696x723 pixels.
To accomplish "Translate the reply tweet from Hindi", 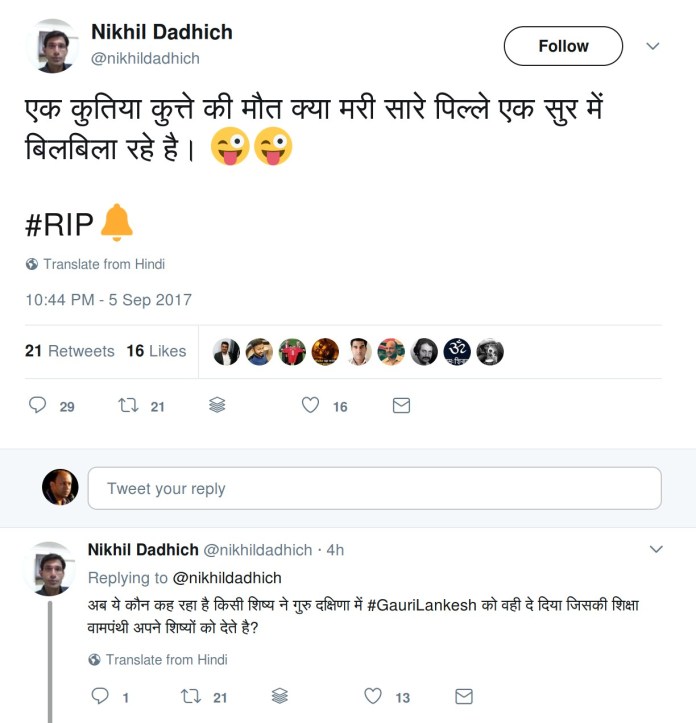I will [158, 660].
